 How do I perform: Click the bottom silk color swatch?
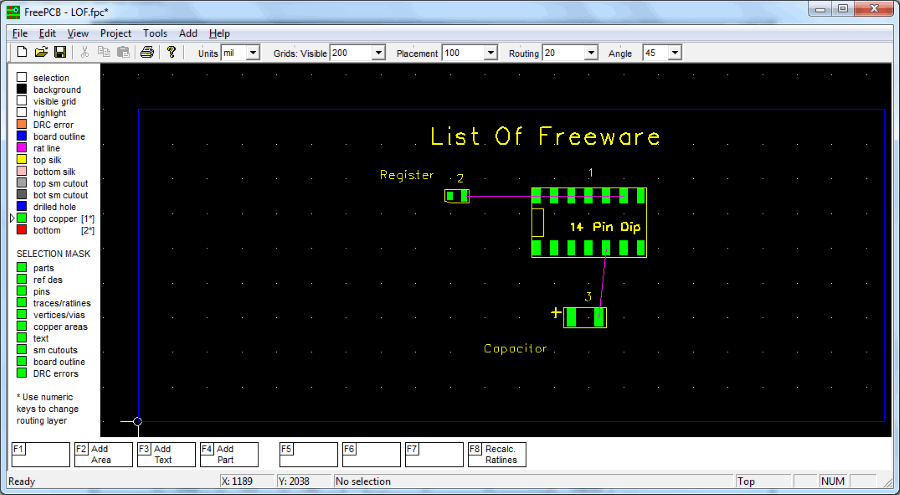point(22,171)
